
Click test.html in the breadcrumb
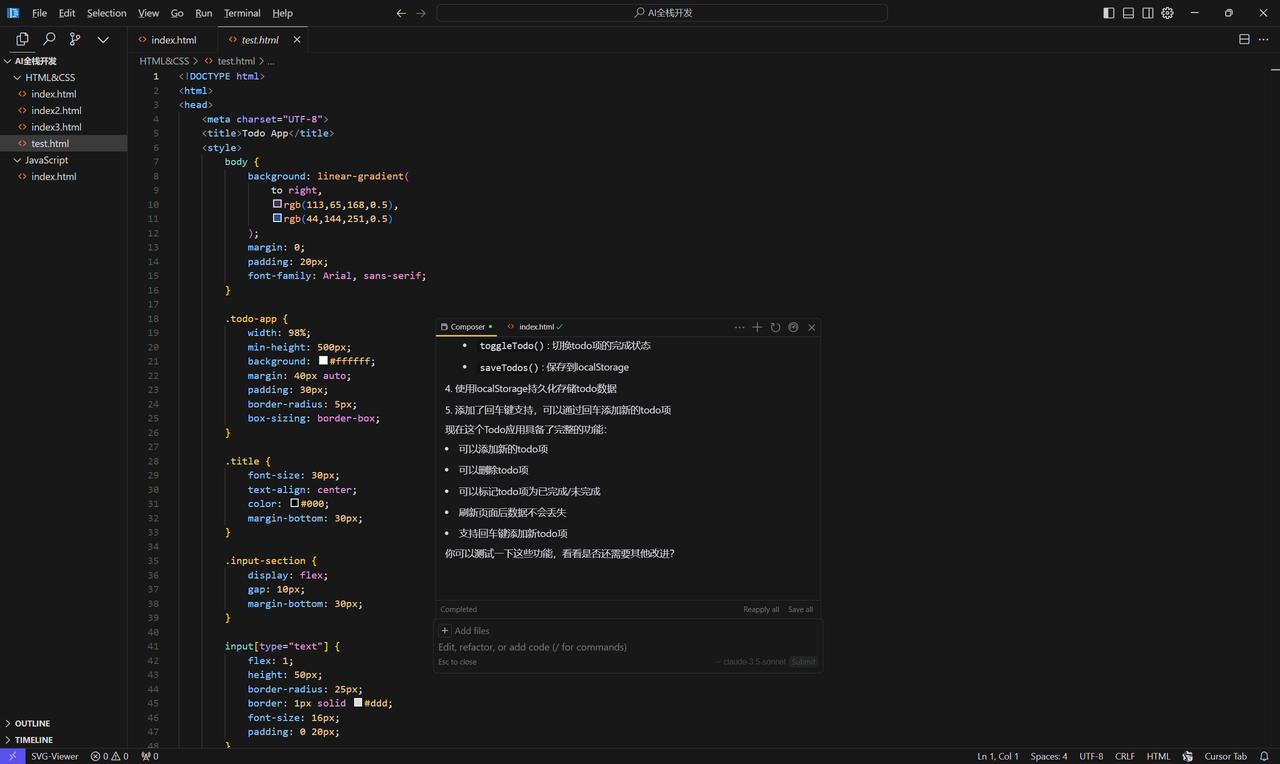236,61
